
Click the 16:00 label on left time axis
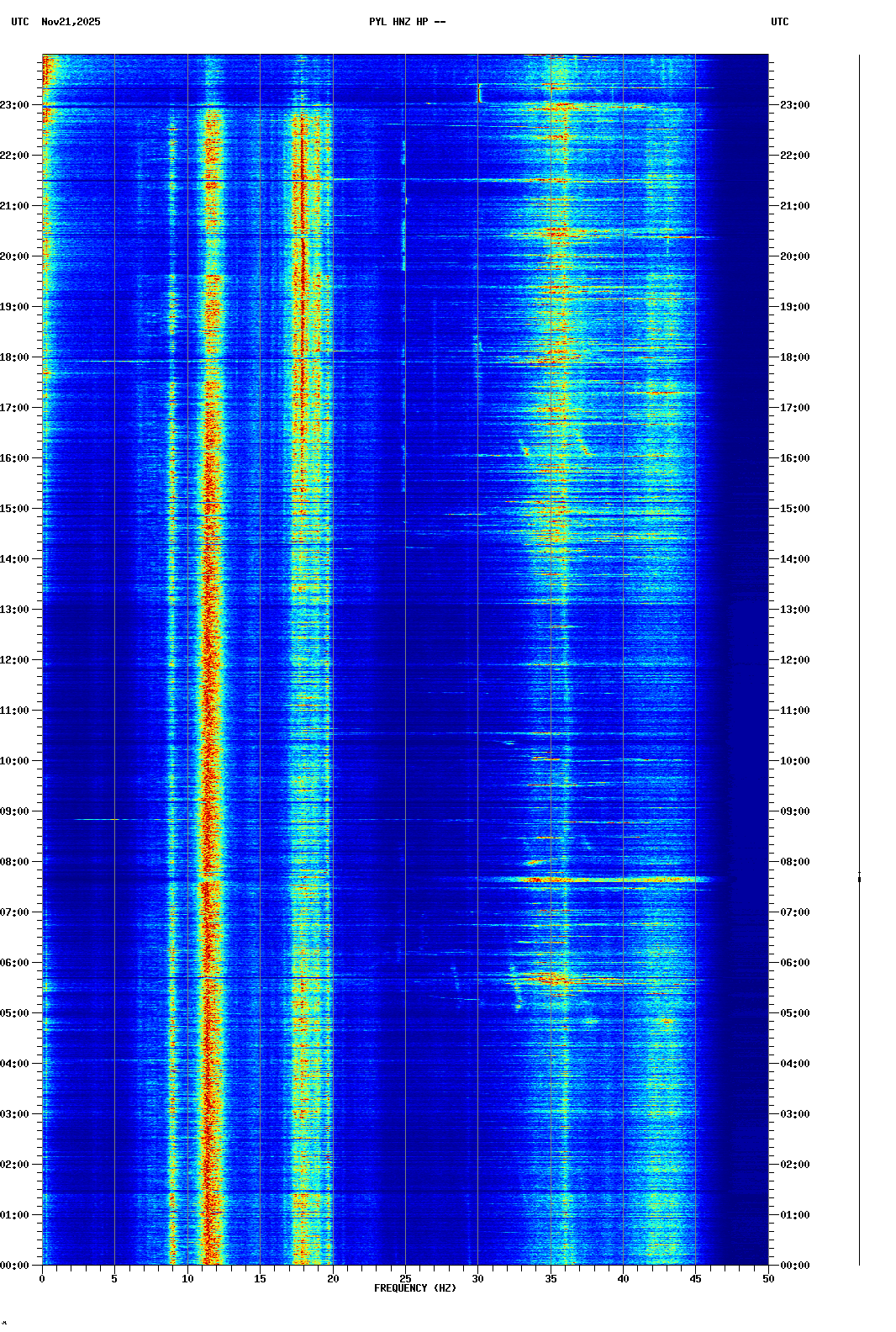(x=15, y=458)
